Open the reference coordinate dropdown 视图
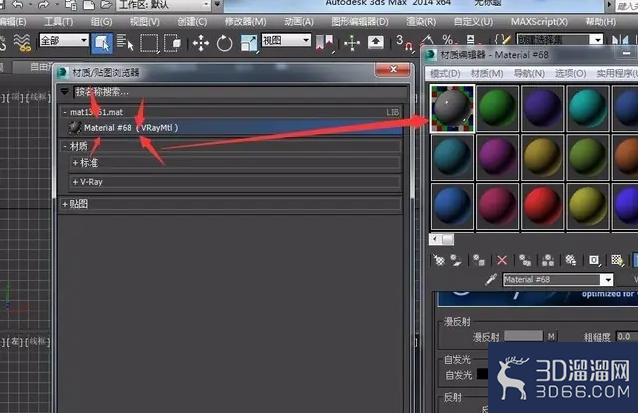 coord(286,40)
